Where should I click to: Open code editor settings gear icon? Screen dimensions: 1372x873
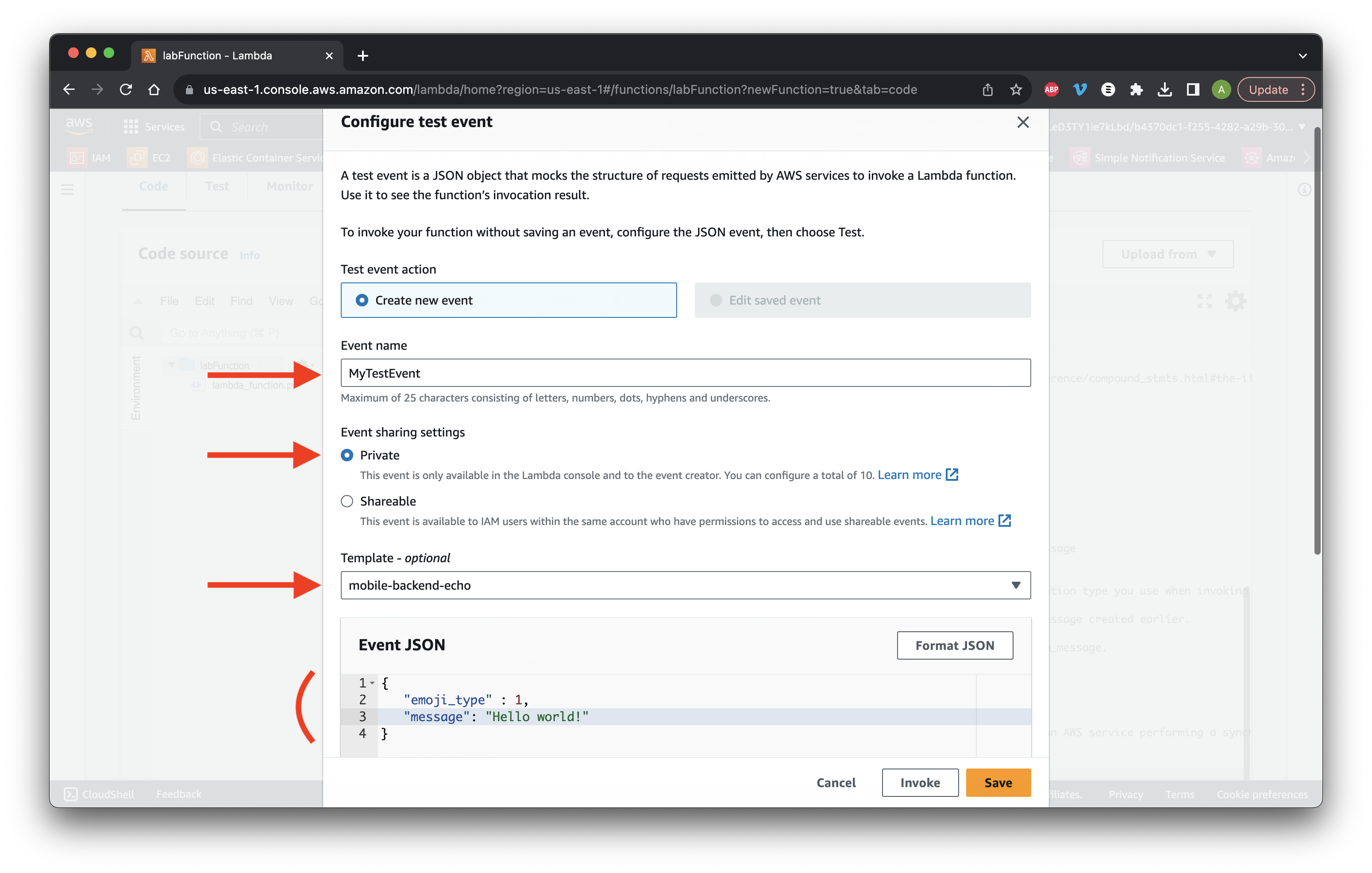coord(1235,301)
